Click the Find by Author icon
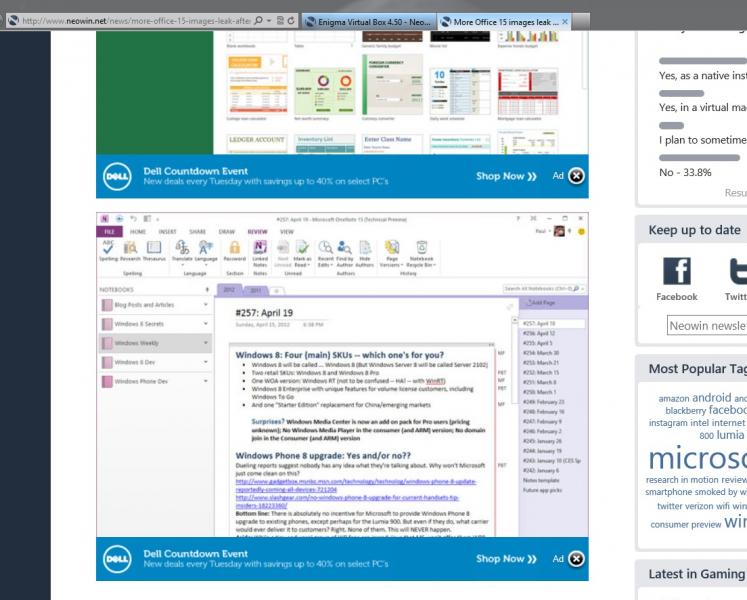747x600 pixels. [x=344, y=247]
